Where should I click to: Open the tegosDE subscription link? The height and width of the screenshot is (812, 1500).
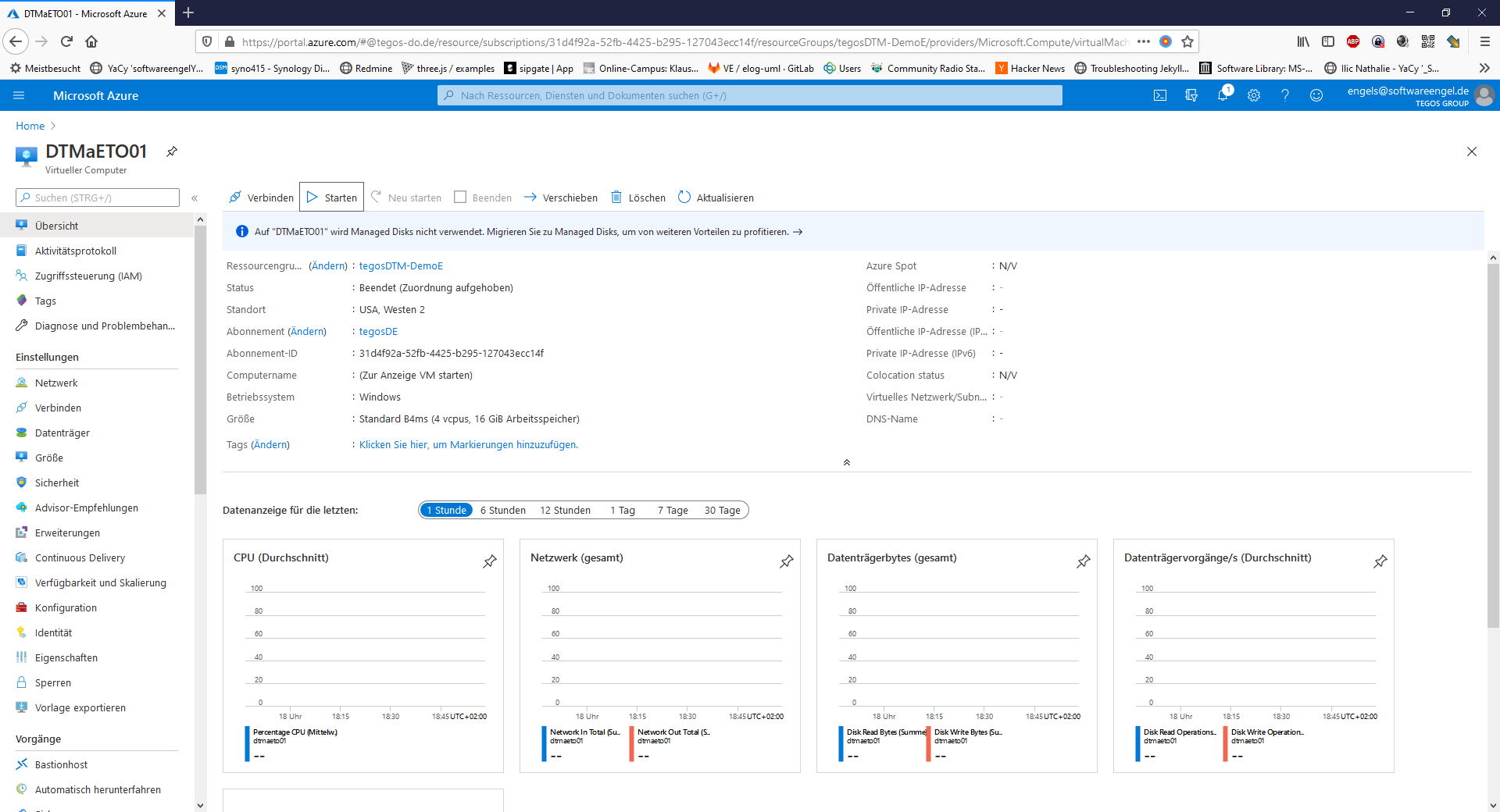click(378, 332)
